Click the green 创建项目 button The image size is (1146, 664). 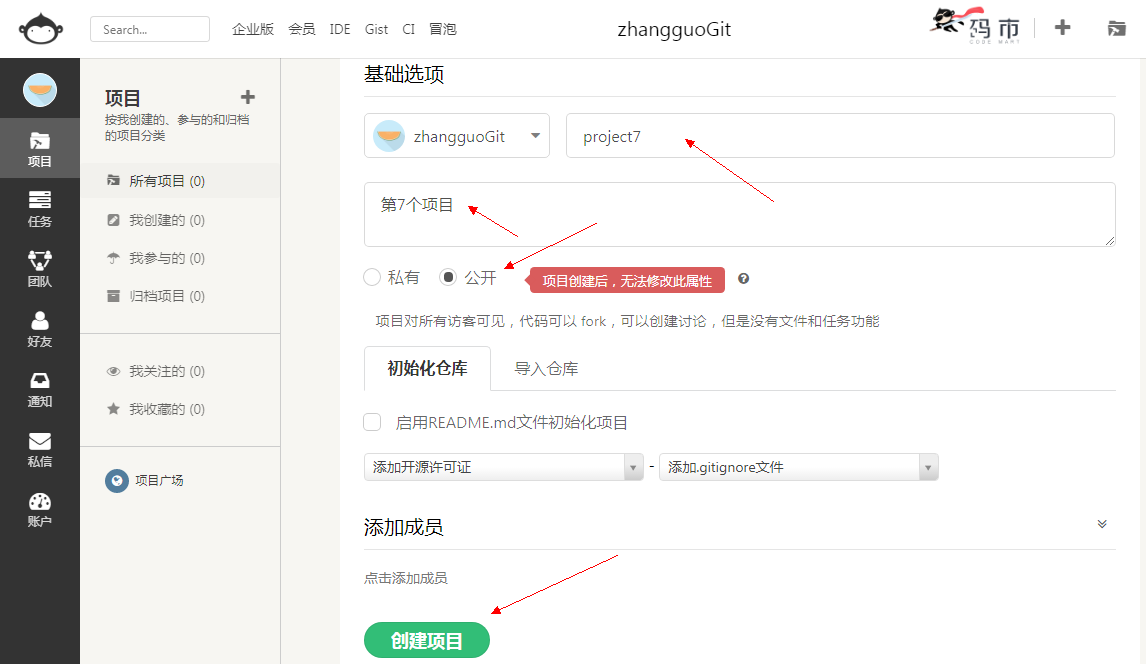coord(427,641)
